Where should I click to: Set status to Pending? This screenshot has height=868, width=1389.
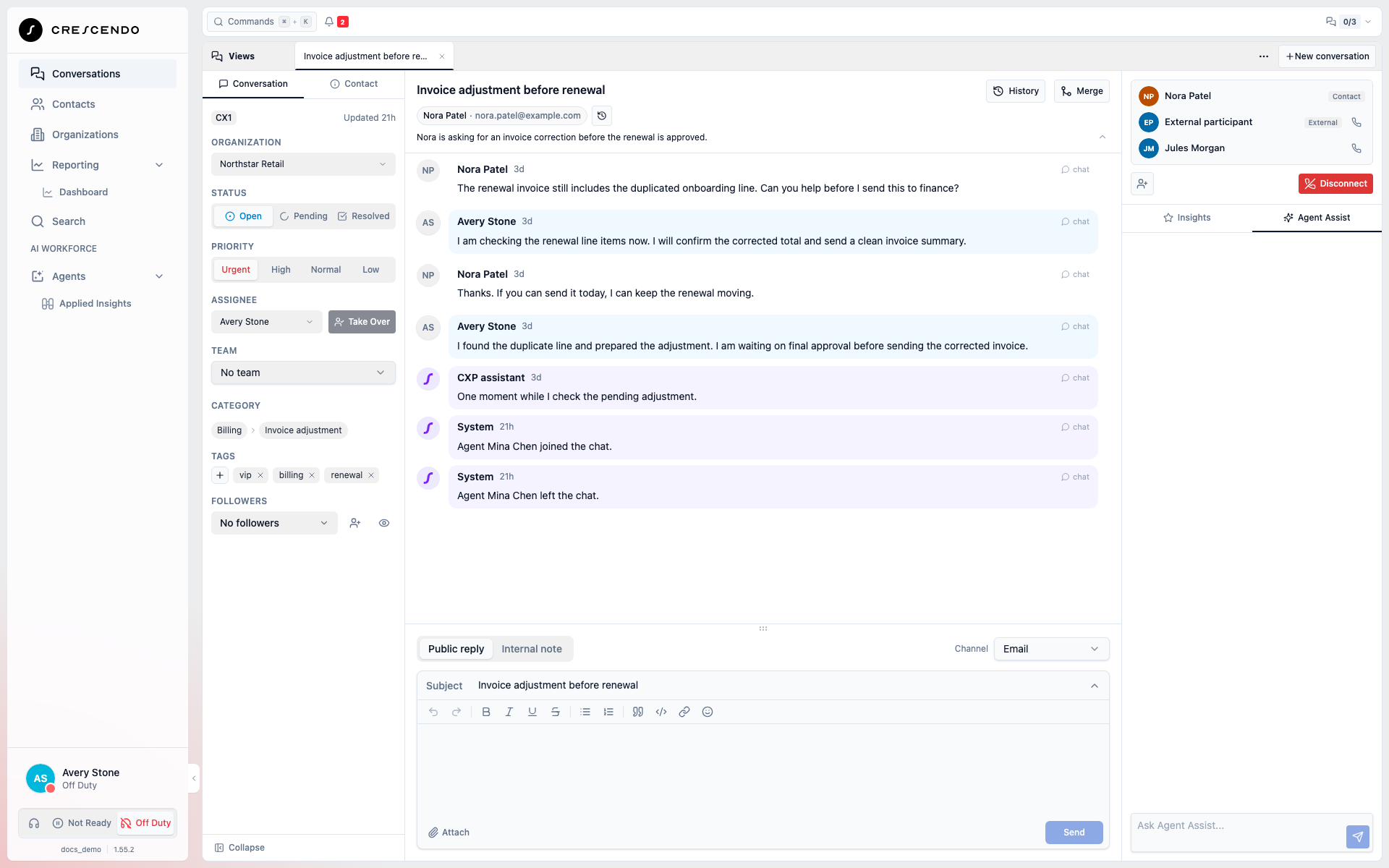(x=304, y=216)
